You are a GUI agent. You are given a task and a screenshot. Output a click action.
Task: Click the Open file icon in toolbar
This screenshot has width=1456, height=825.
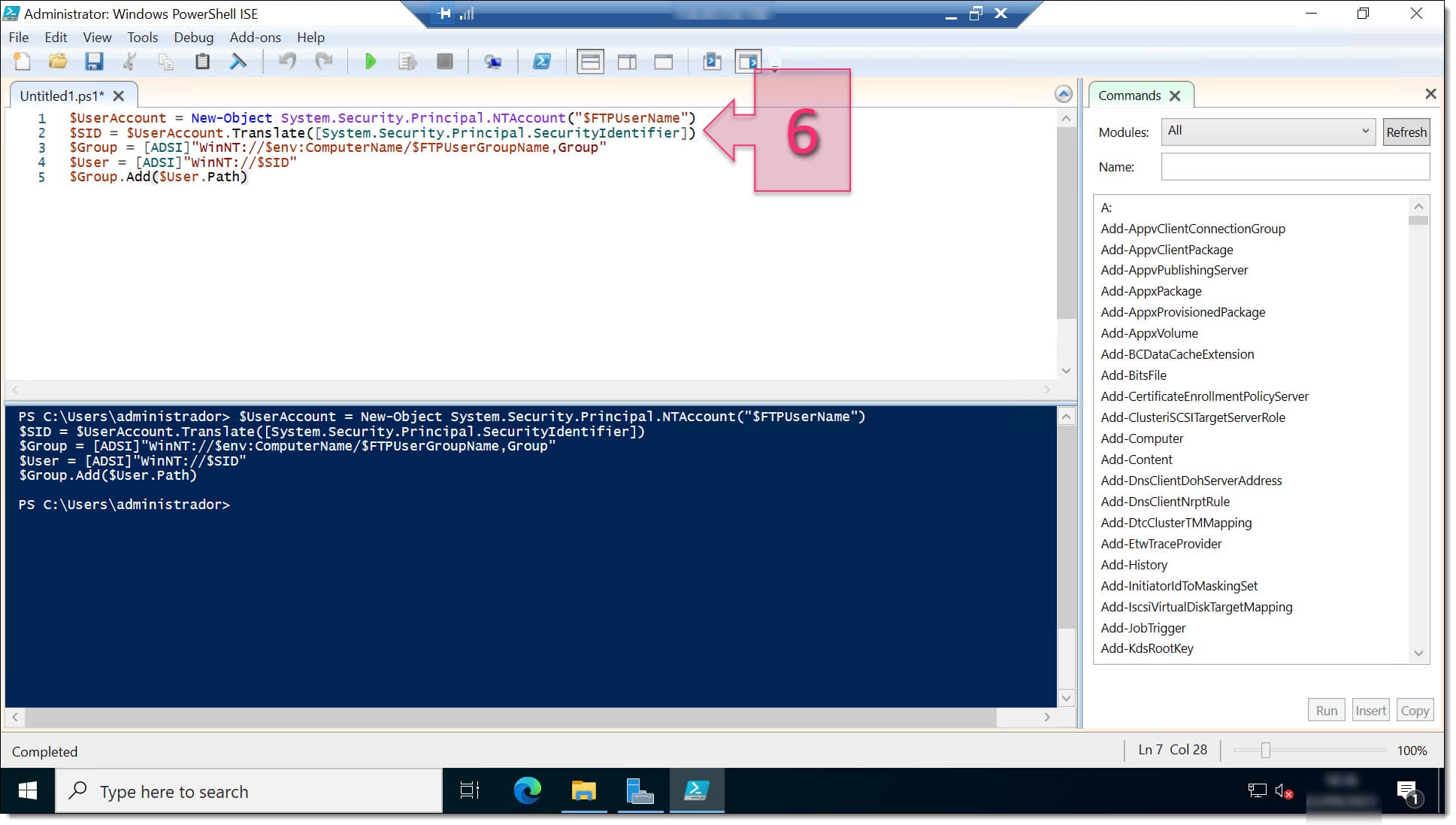[x=59, y=62]
